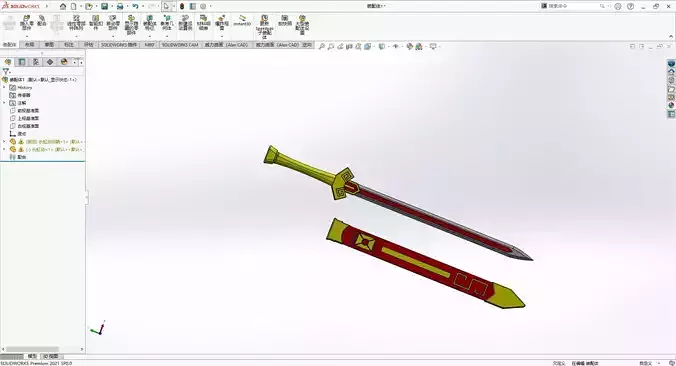Toggle Hide/Show Items eye icon
The image size is (676, 366).
point(396,47)
